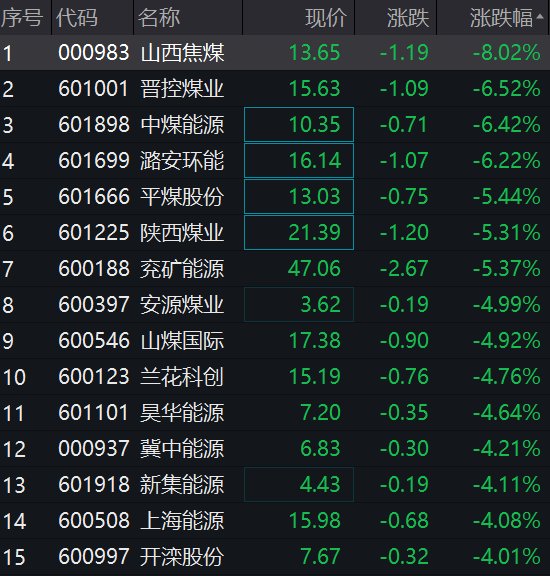This screenshot has height=576, width=550.
Task: Click change percent -4.76%
Action: coord(507,377)
